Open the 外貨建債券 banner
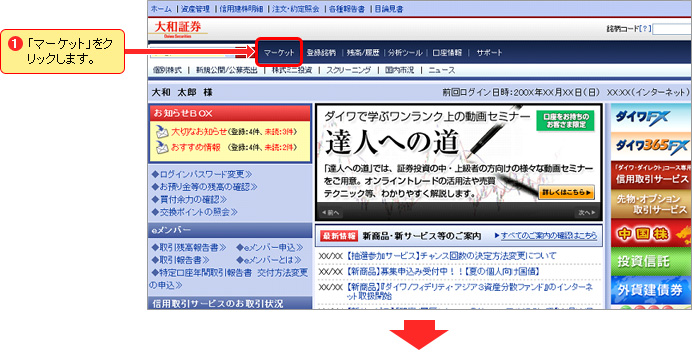Screen dimensions: 692x360 pyautogui.click(x=651, y=290)
